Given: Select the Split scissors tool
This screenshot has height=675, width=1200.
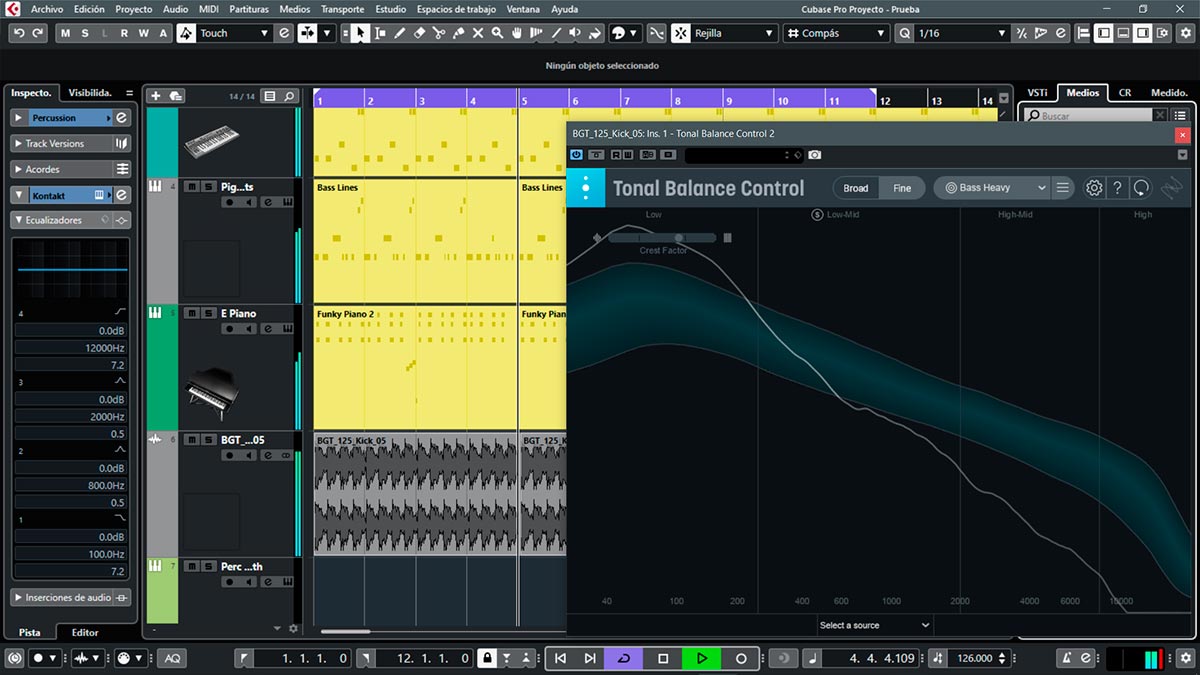Looking at the screenshot, I should (439, 33).
